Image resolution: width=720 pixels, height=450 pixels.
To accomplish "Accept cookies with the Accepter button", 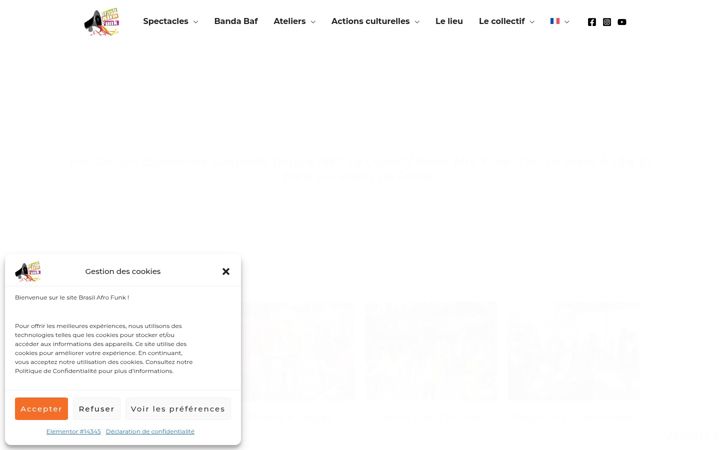I will coord(41,409).
